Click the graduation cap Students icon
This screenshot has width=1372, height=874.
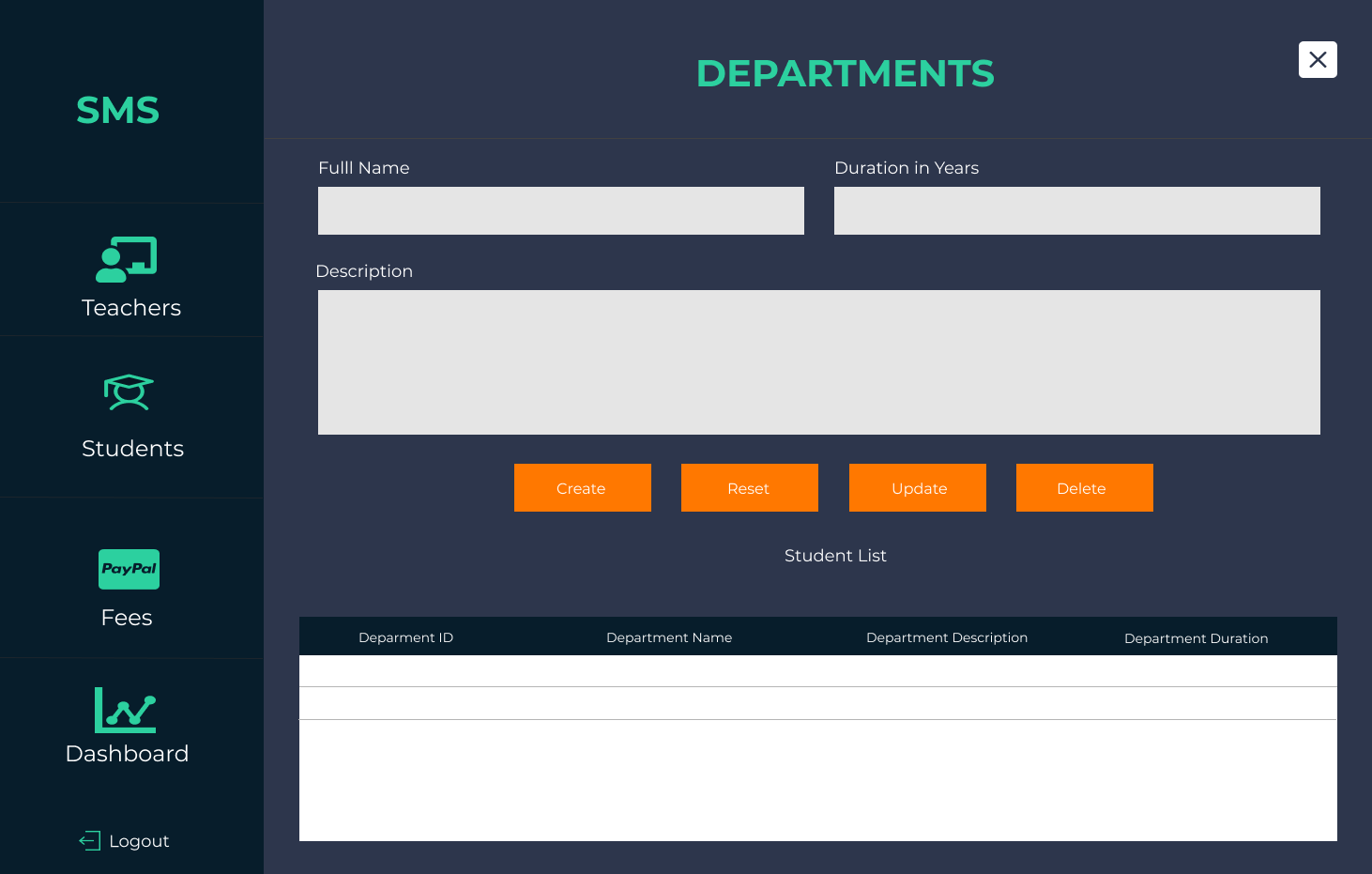[x=129, y=392]
